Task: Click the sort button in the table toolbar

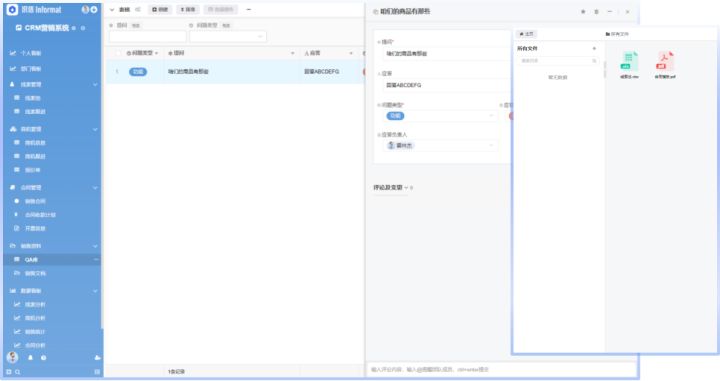Action: click(188, 9)
